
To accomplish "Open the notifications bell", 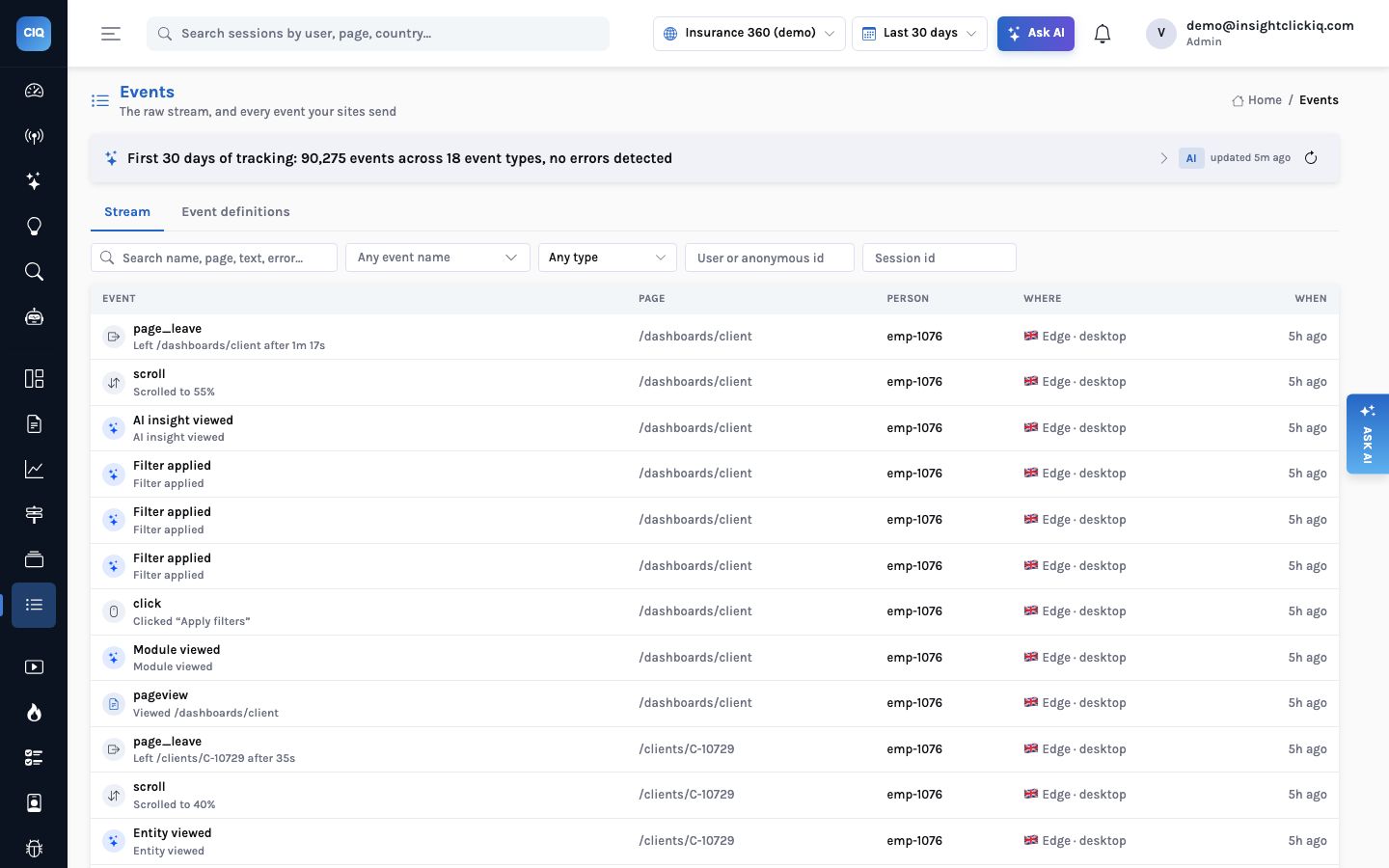I will tap(1103, 34).
